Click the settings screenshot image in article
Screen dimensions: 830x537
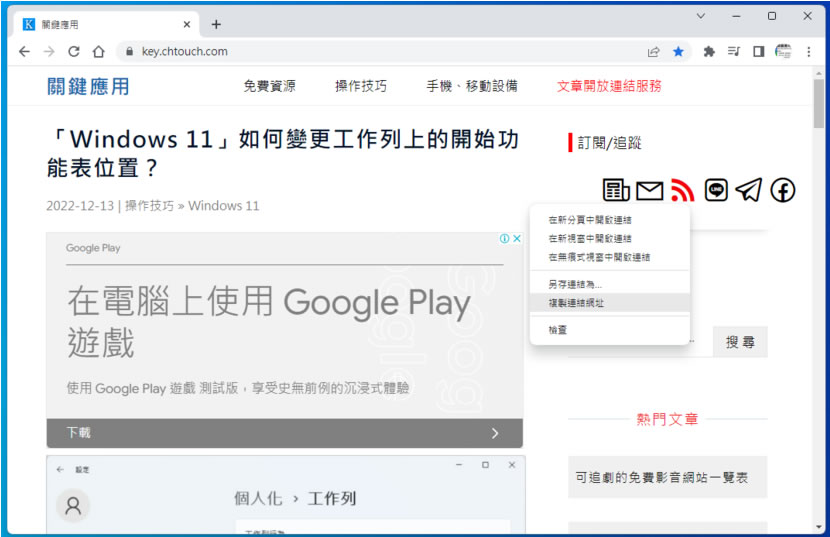point(286,495)
